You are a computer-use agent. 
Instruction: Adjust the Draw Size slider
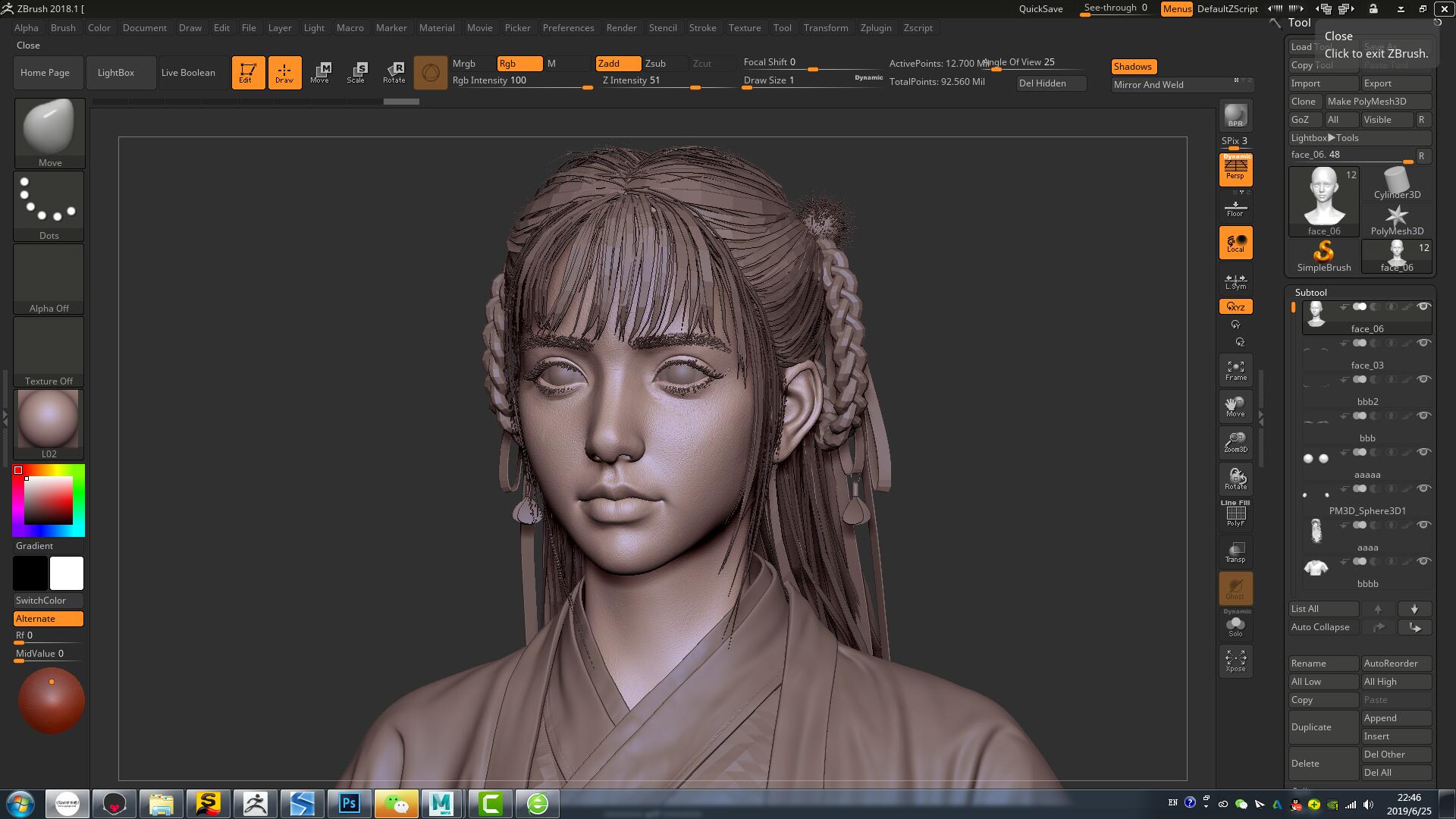coord(813,80)
